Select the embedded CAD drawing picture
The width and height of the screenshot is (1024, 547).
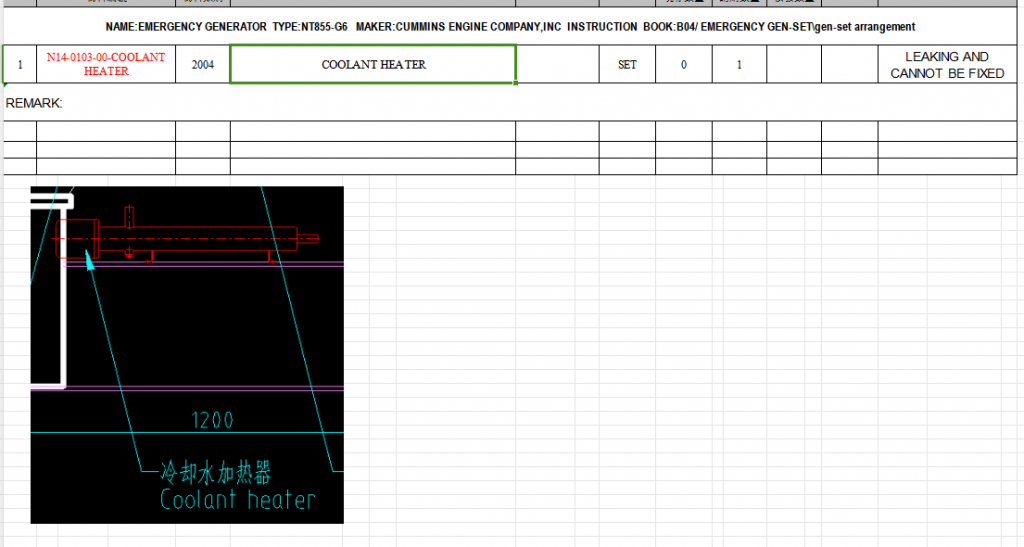[x=187, y=354]
